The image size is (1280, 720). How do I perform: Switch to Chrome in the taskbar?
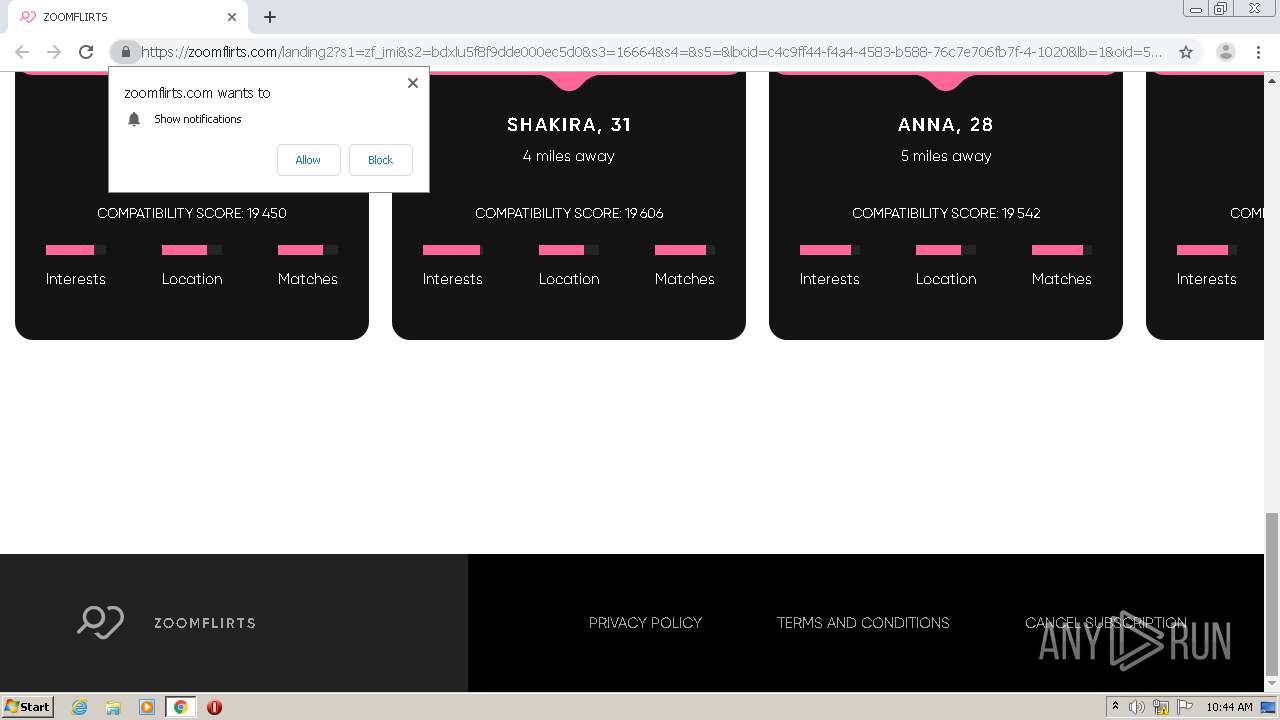181,707
